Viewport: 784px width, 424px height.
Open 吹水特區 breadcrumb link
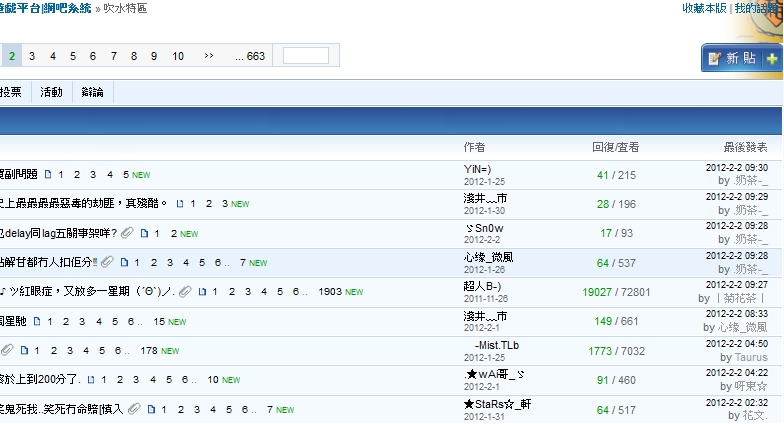click(125, 8)
